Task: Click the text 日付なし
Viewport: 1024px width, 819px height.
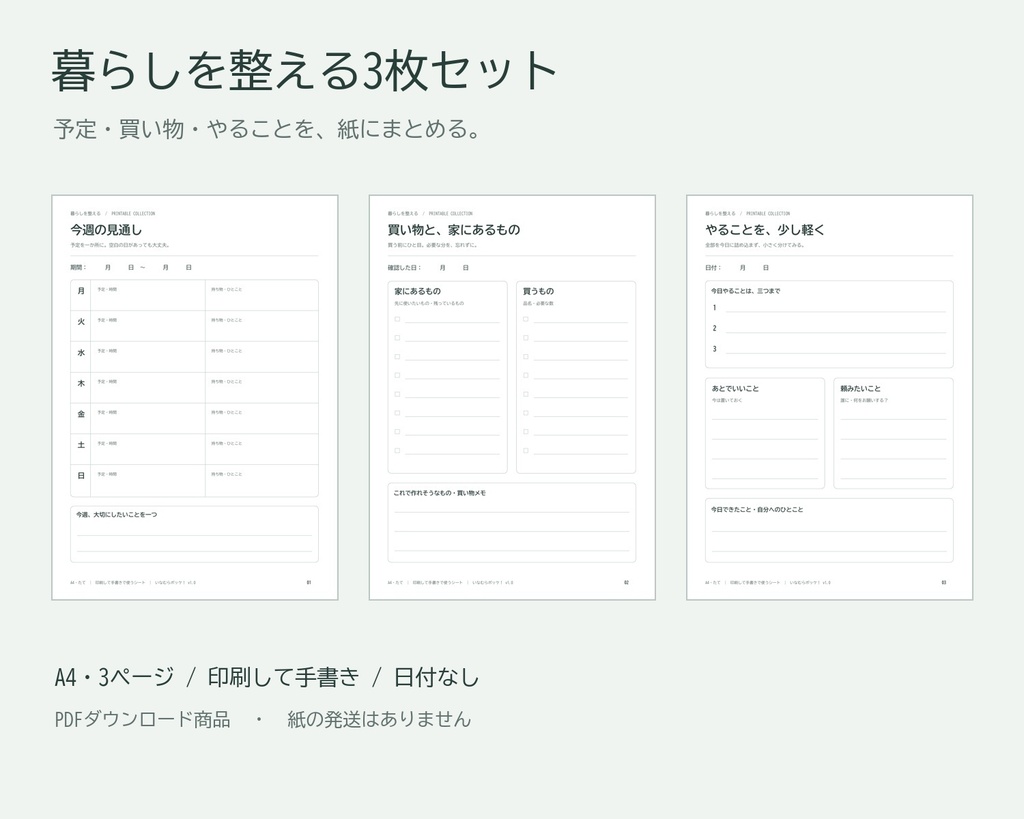Action: [x=436, y=677]
